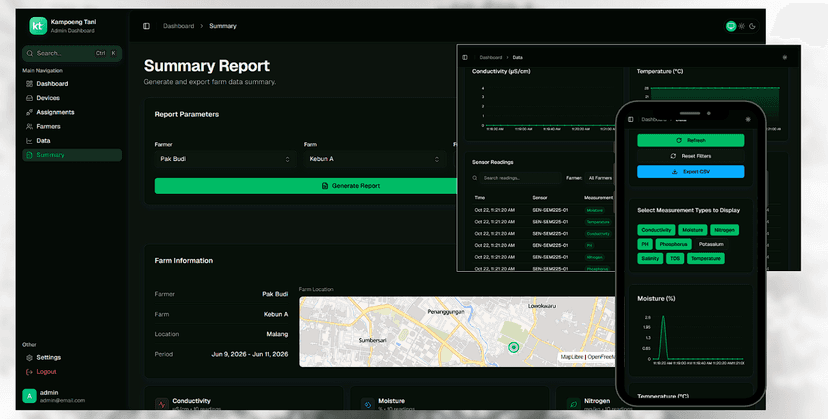This screenshot has height=419, width=828.
Task: Open the Settings page from sidebar
Action: coord(72,358)
